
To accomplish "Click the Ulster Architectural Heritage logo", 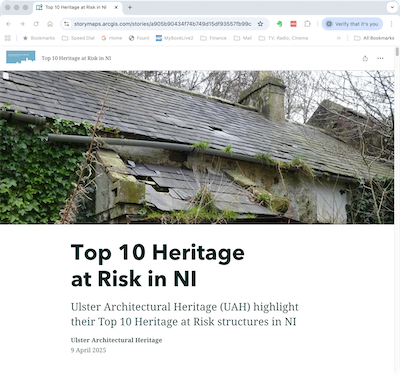I will [x=21, y=57].
